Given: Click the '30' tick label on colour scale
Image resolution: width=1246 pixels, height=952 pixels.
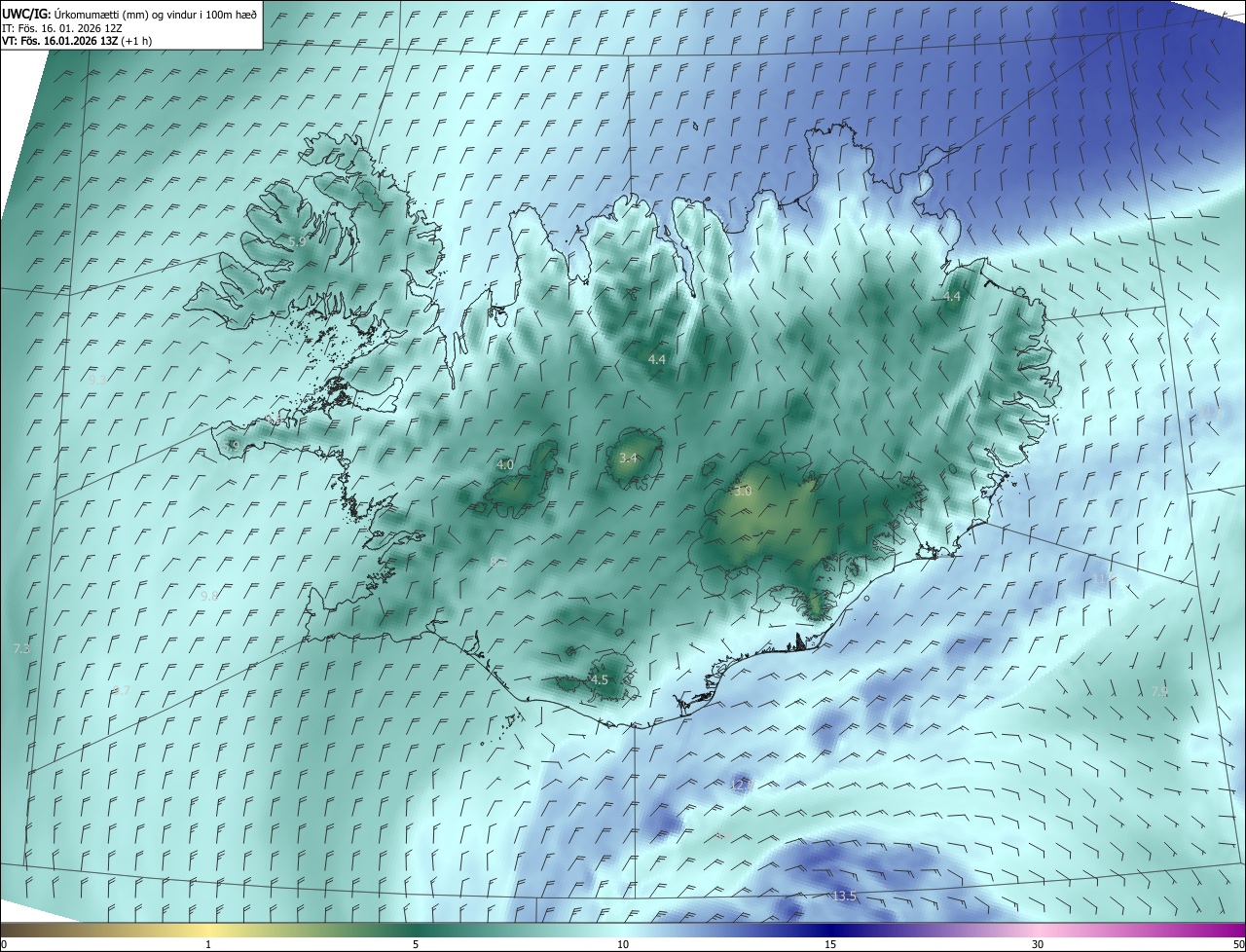Looking at the screenshot, I should point(1038,944).
